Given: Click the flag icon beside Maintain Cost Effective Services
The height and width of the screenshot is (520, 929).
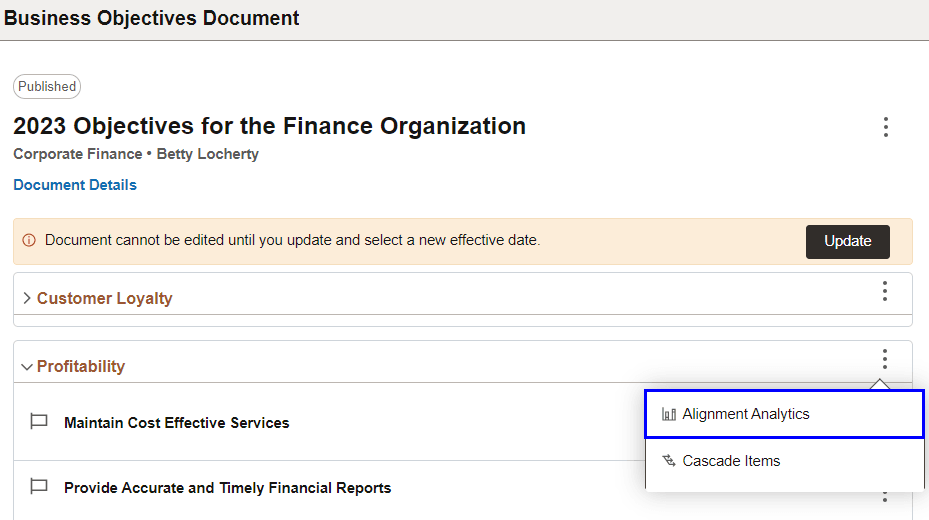Looking at the screenshot, I should pyautogui.click(x=39, y=422).
